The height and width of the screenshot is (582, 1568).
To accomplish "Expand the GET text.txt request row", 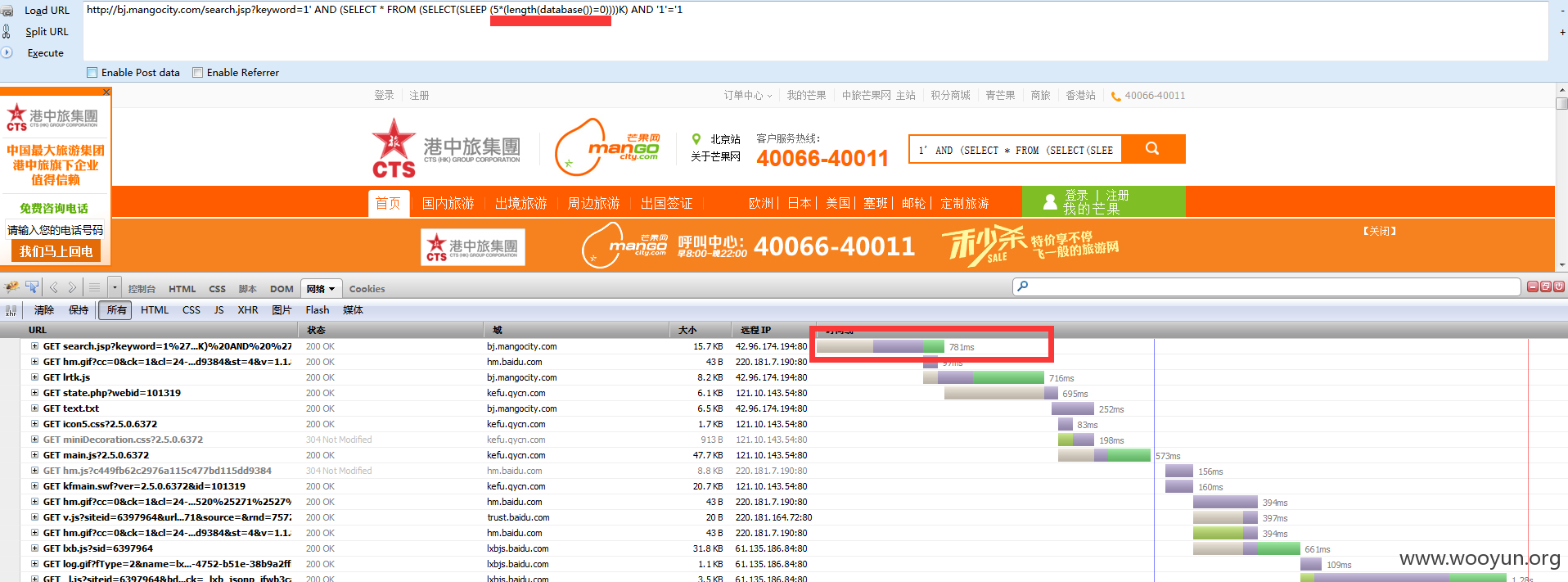I will [x=35, y=408].
